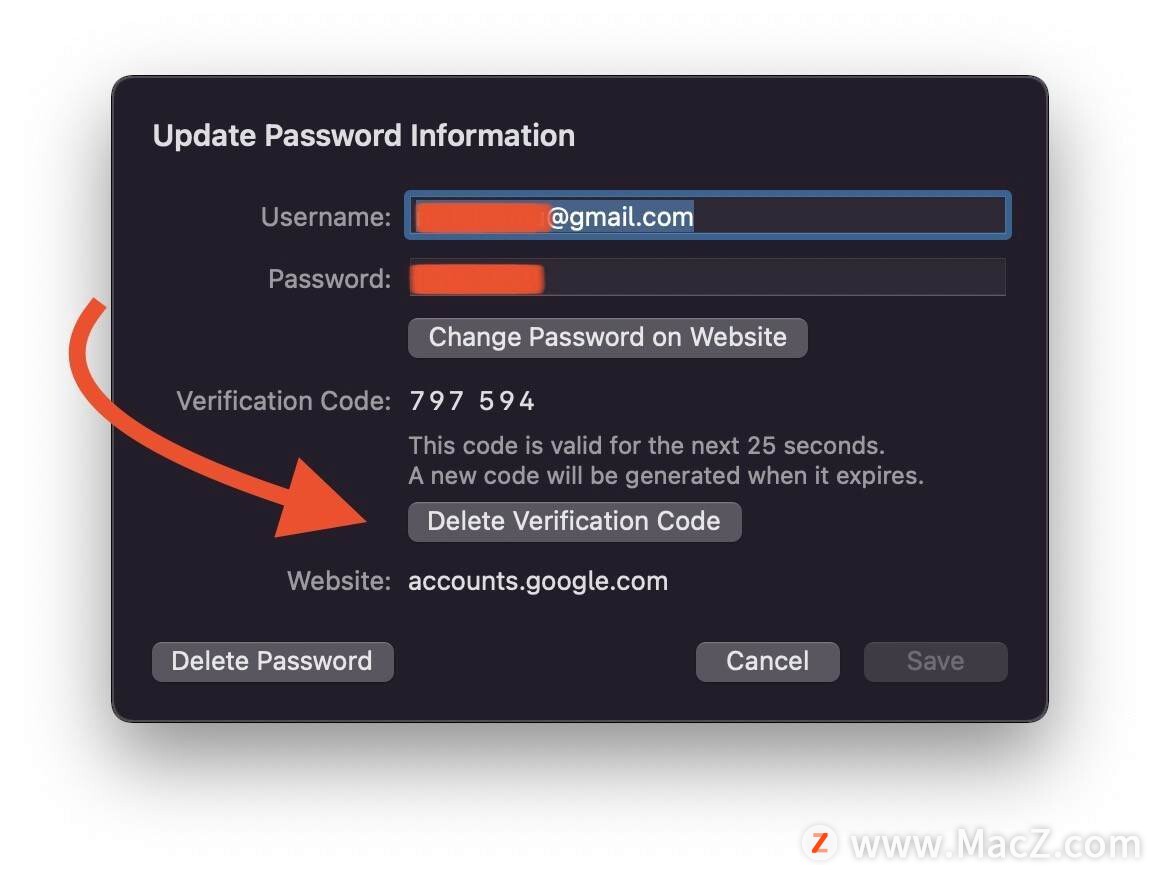
Task: Click the 797 594 verification code
Action: tap(472, 401)
